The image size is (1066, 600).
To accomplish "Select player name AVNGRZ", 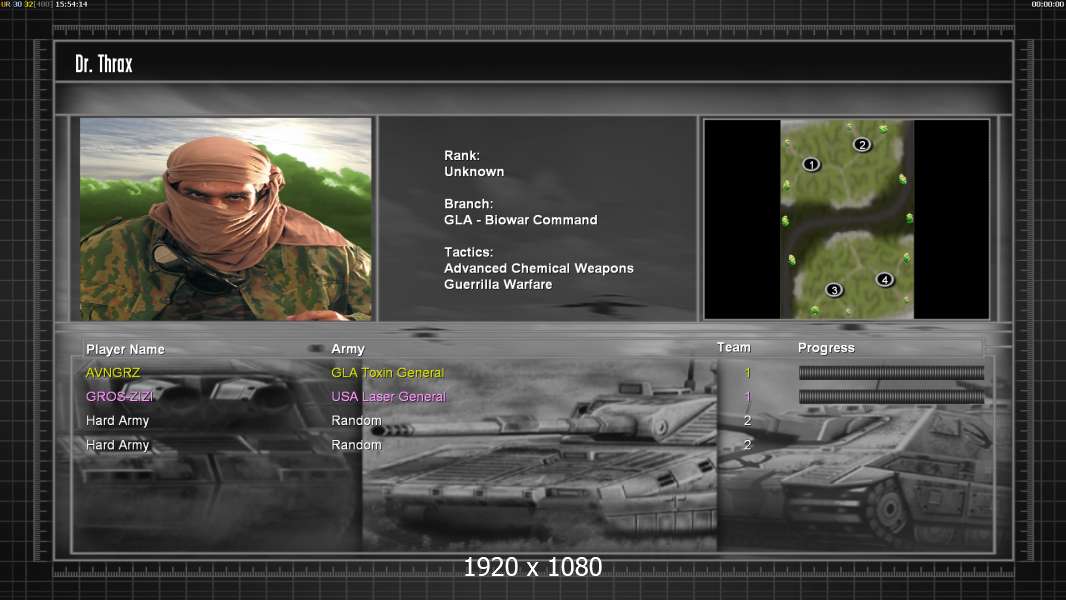I will (113, 372).
